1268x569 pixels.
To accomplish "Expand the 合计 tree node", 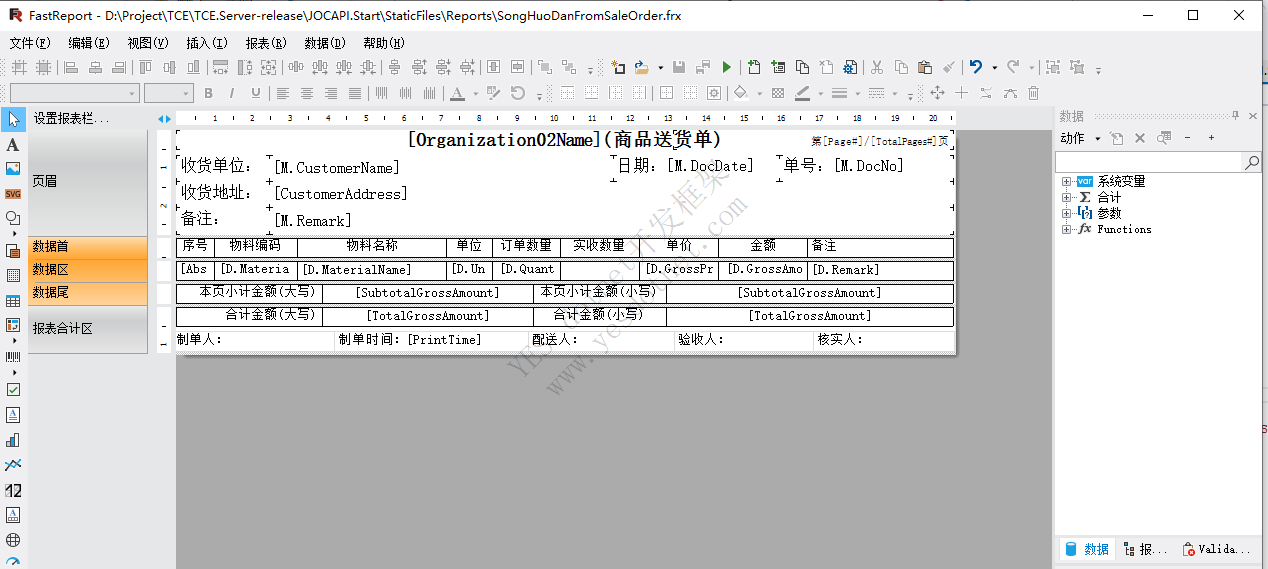I will pyautogui.click(x=1067, y=197).
